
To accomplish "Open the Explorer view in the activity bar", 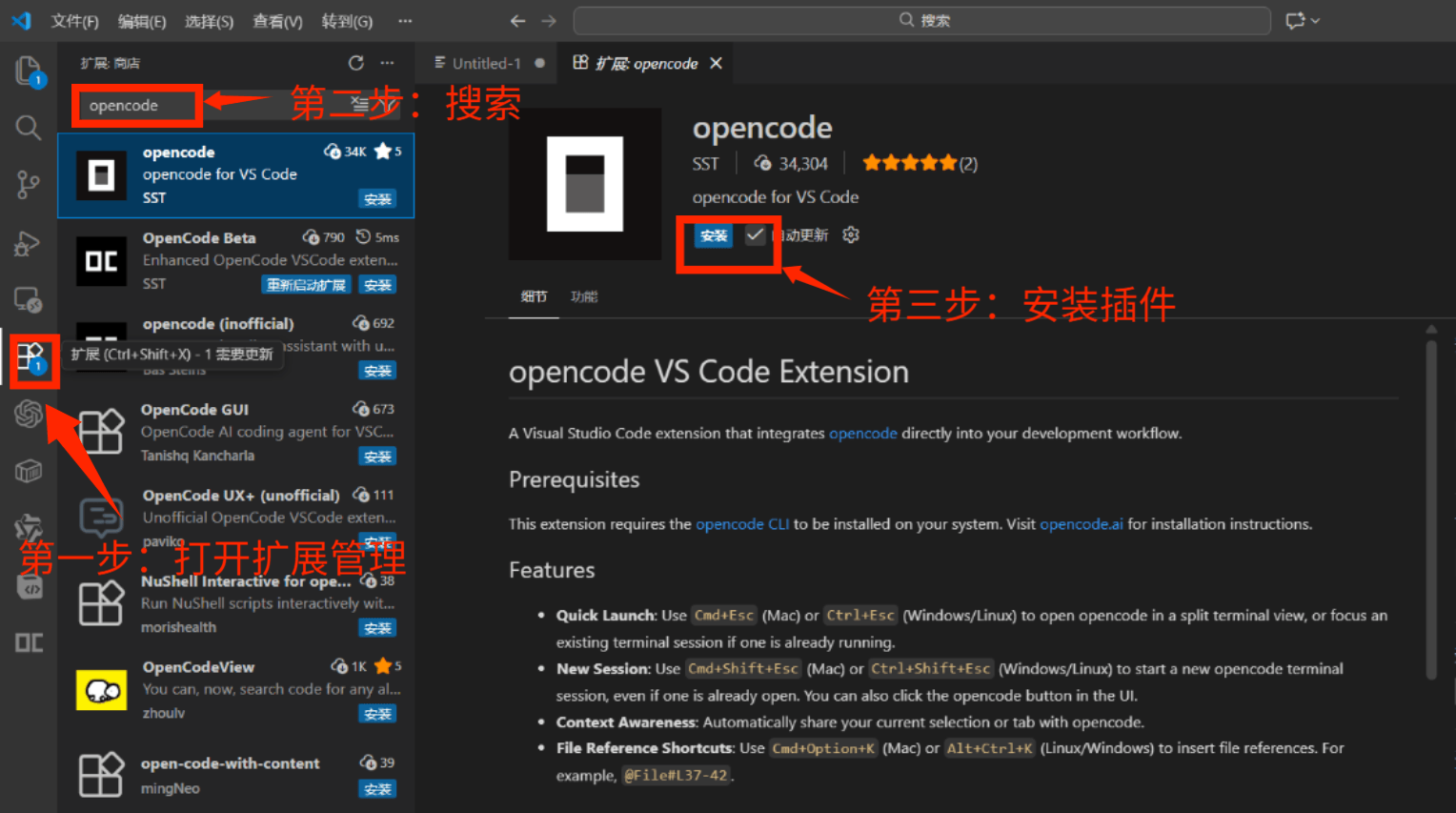I will (29, 71).
